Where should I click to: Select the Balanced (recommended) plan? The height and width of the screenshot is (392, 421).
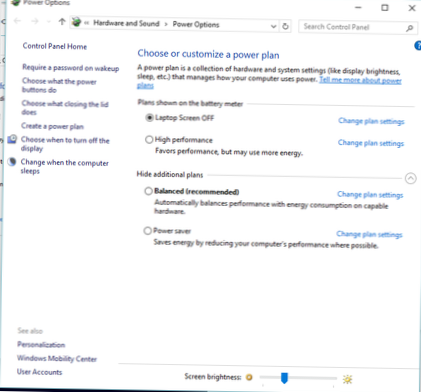[x=148, y=191]
